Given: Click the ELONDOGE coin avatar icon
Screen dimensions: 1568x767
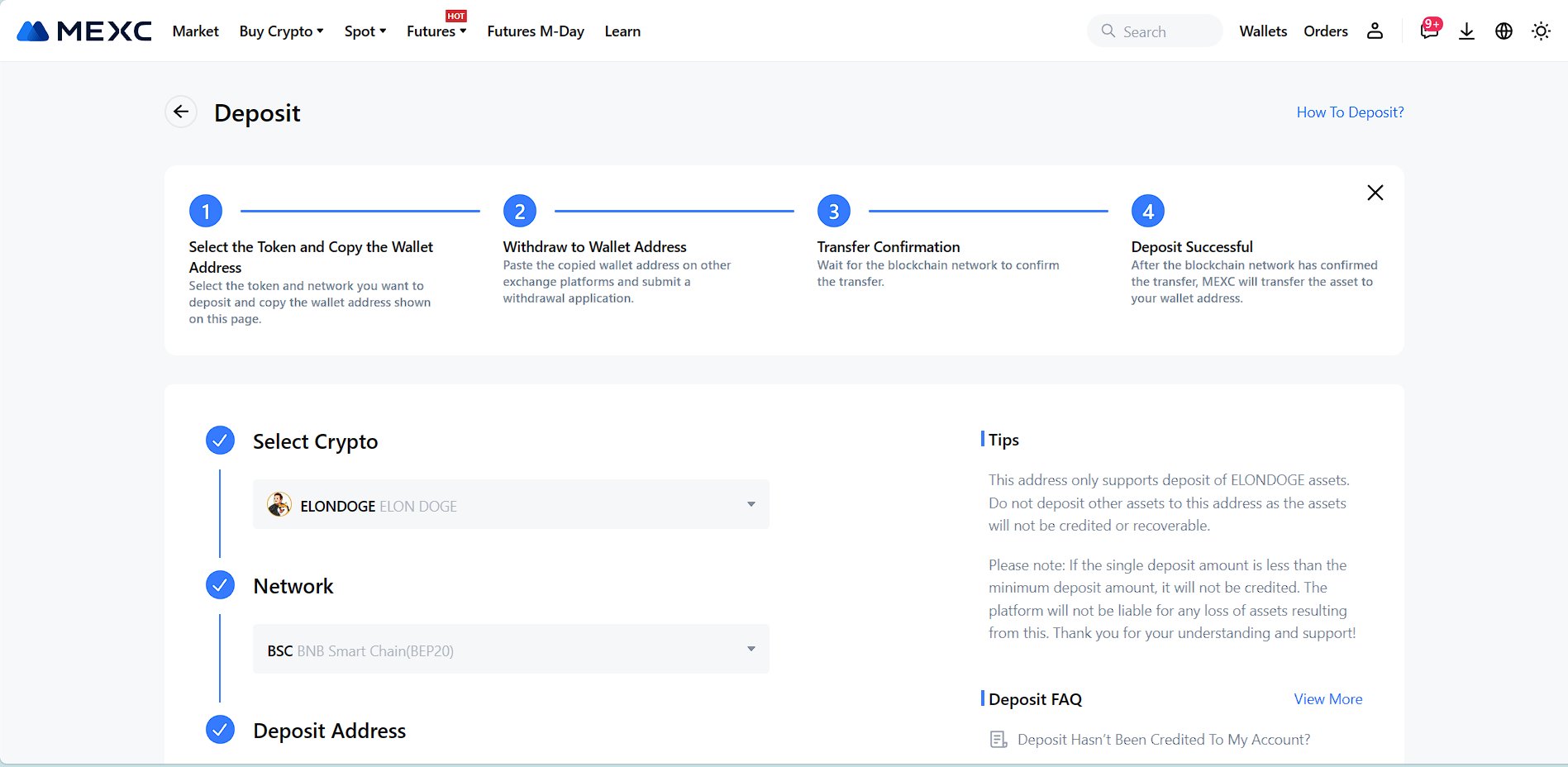Looking at the screenshot, I should click(279, 504).
